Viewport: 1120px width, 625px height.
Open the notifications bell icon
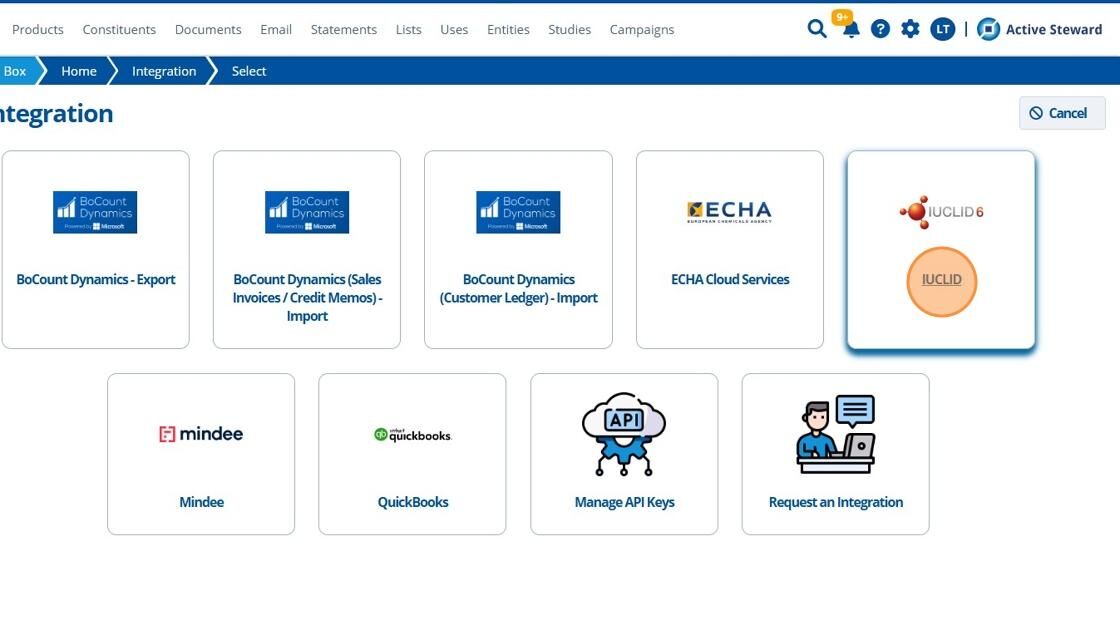851,31
